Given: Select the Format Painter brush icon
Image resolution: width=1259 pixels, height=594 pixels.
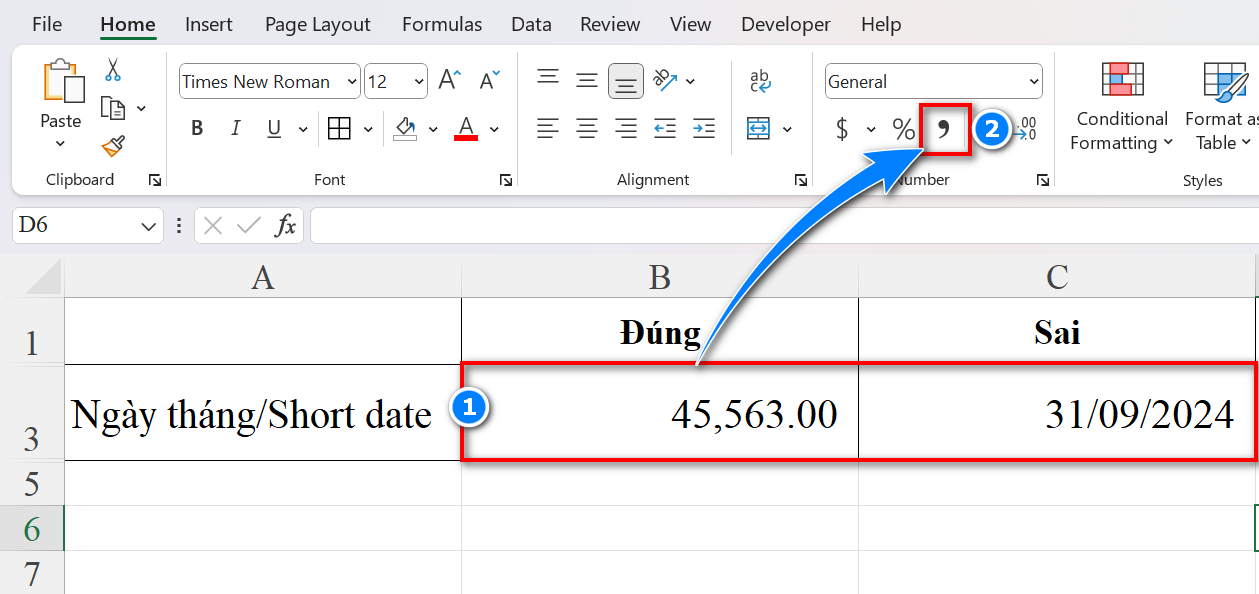Looking at the screenshot, I should click(x=113, y=147).
